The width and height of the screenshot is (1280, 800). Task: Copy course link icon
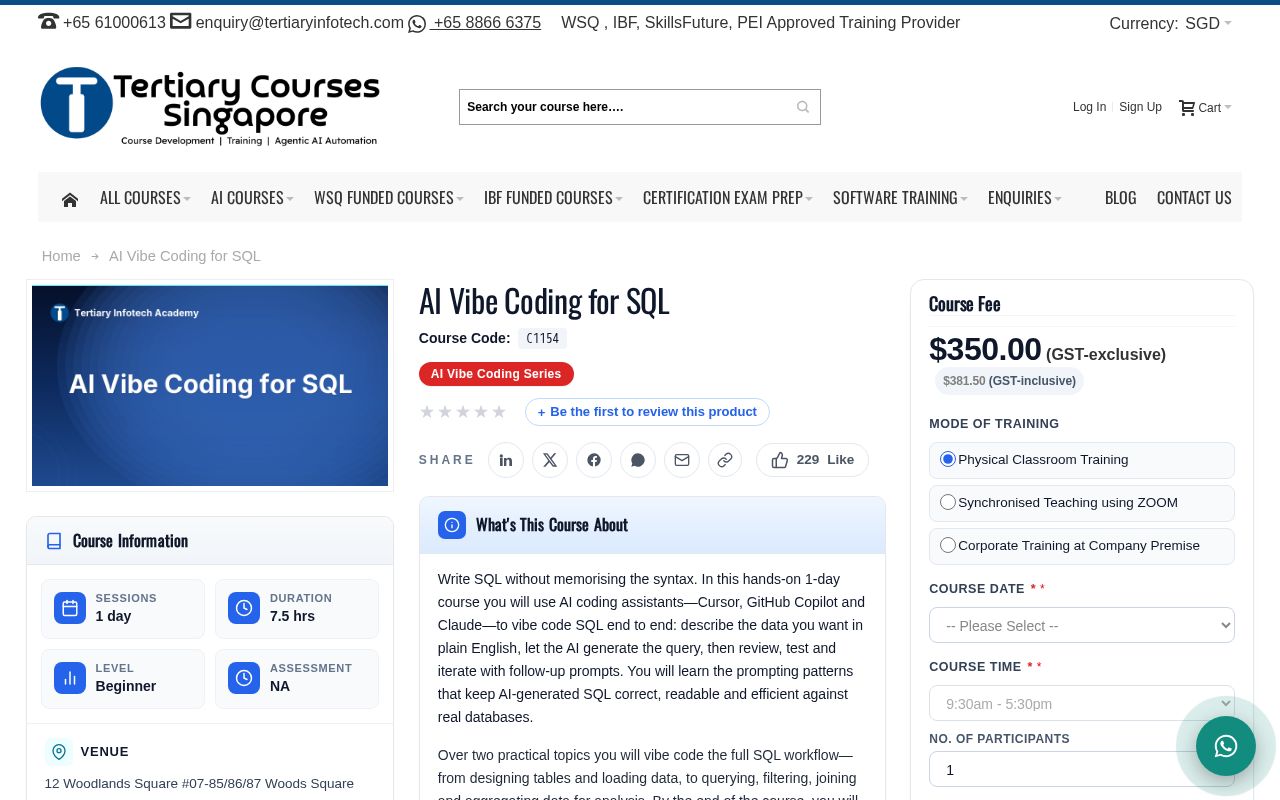click(725, 460)
